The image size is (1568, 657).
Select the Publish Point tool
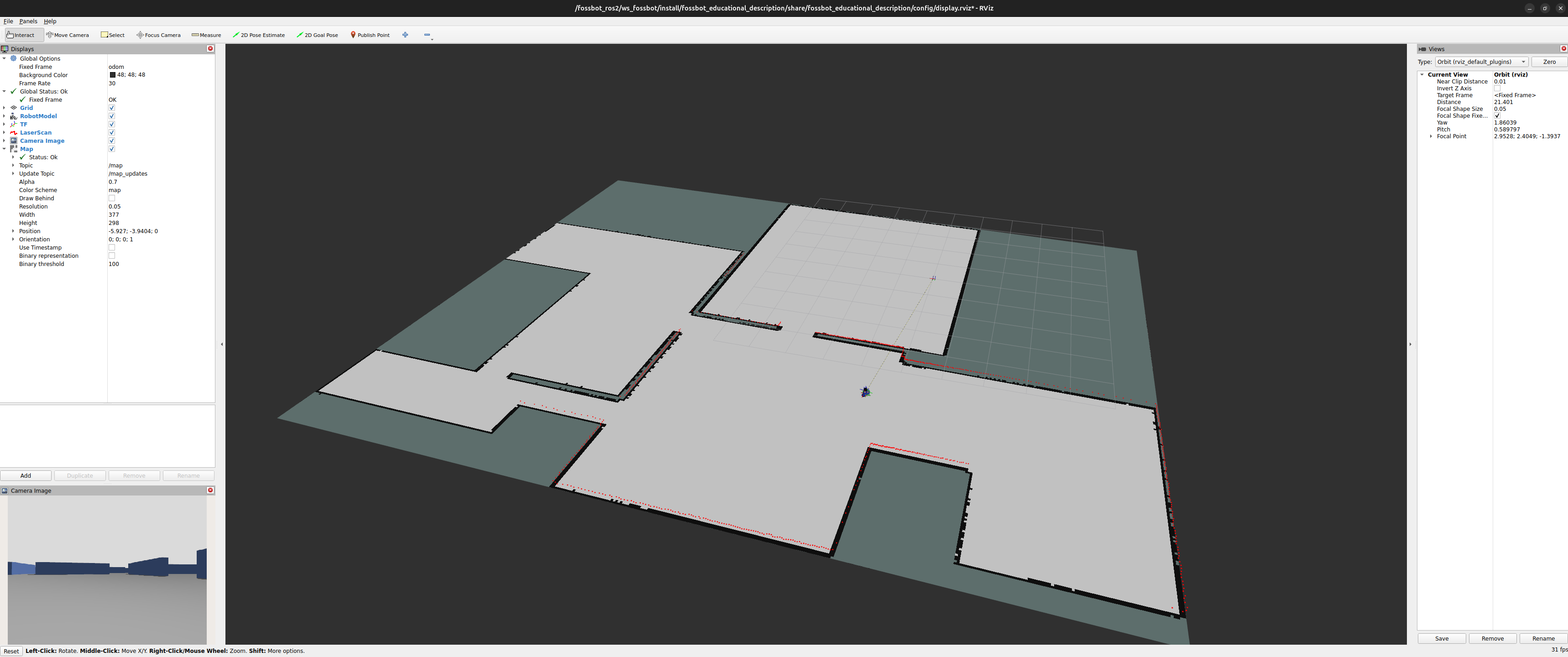point(370,35)
